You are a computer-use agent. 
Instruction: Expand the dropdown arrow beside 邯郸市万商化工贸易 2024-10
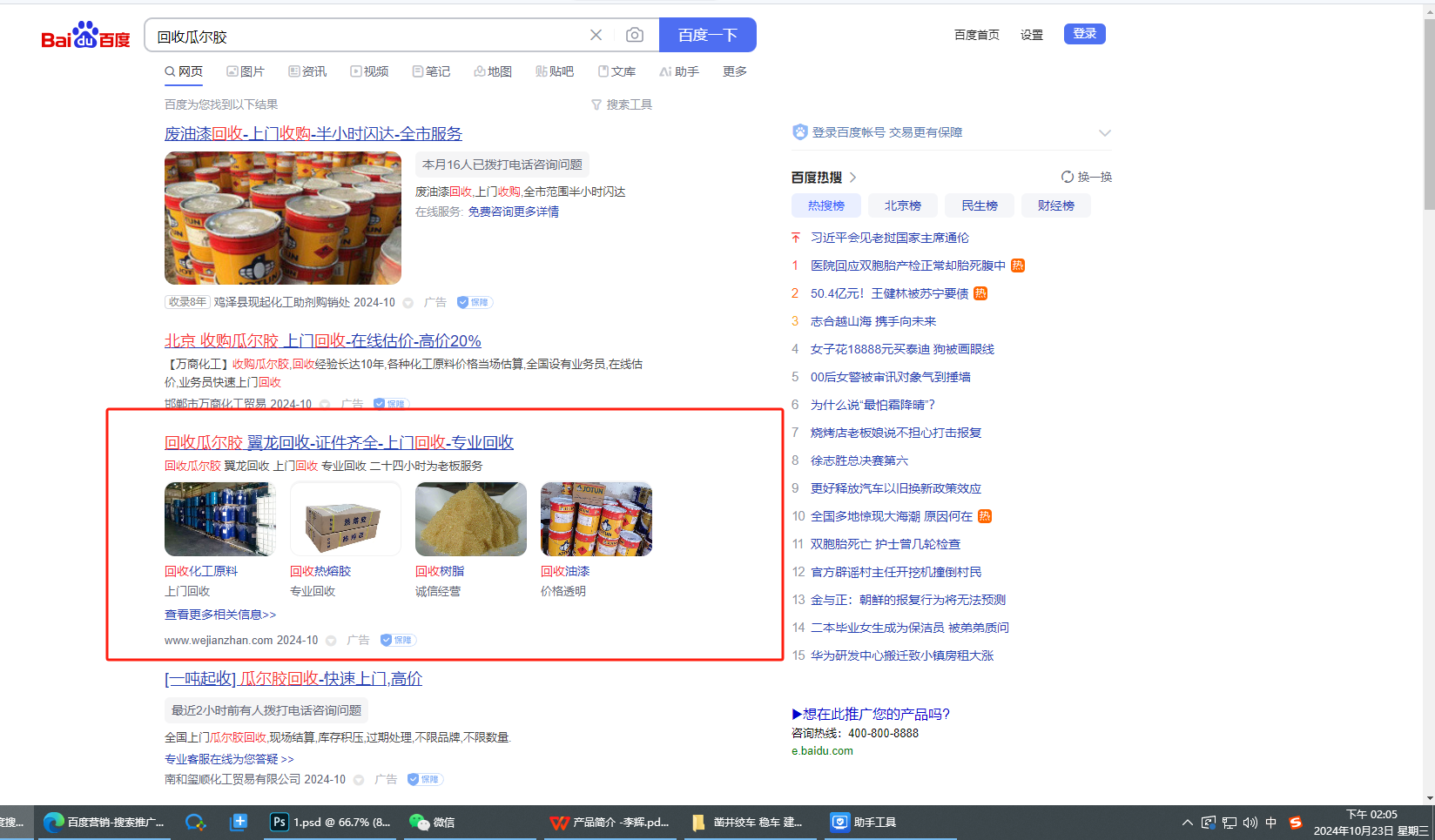[x=325, y=404]
